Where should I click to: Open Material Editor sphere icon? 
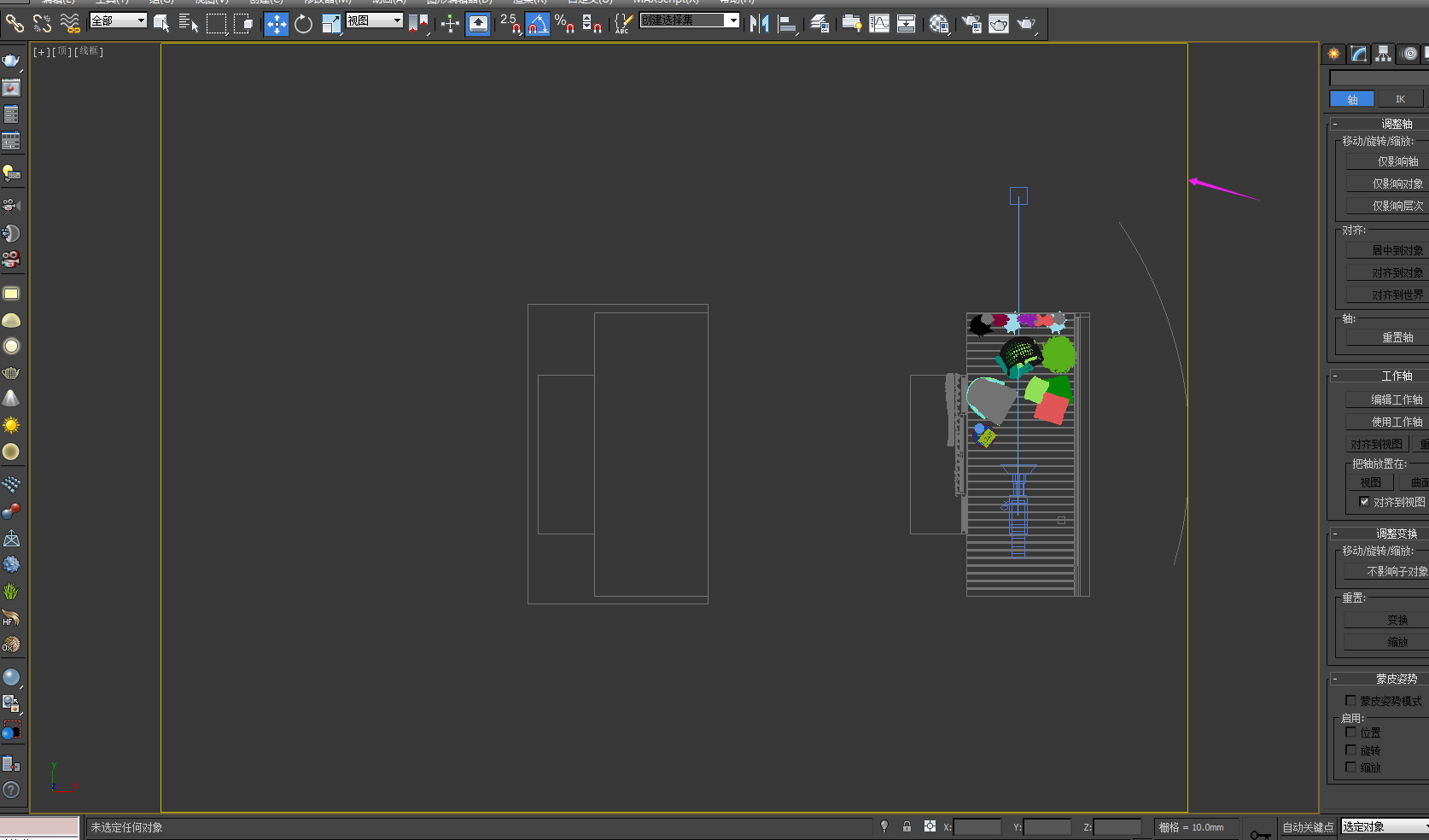pos(939,23)
